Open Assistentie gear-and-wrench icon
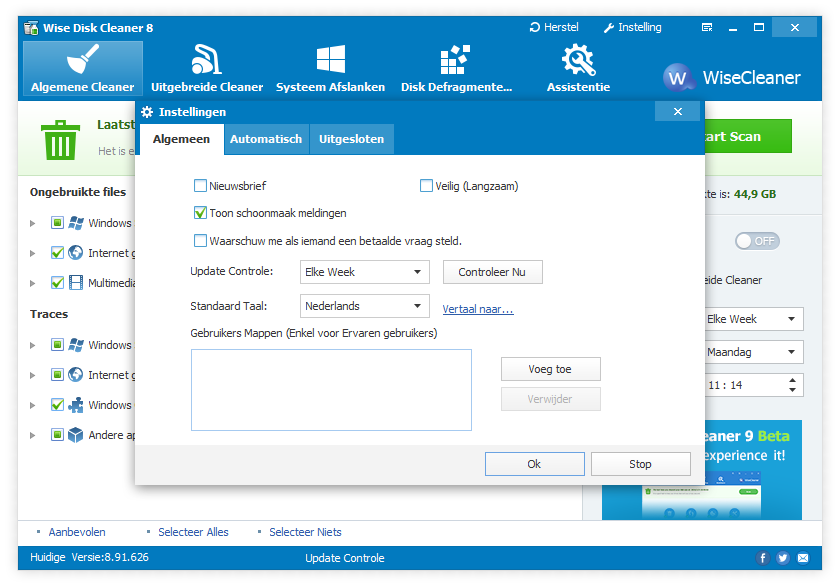 (578, 59)
